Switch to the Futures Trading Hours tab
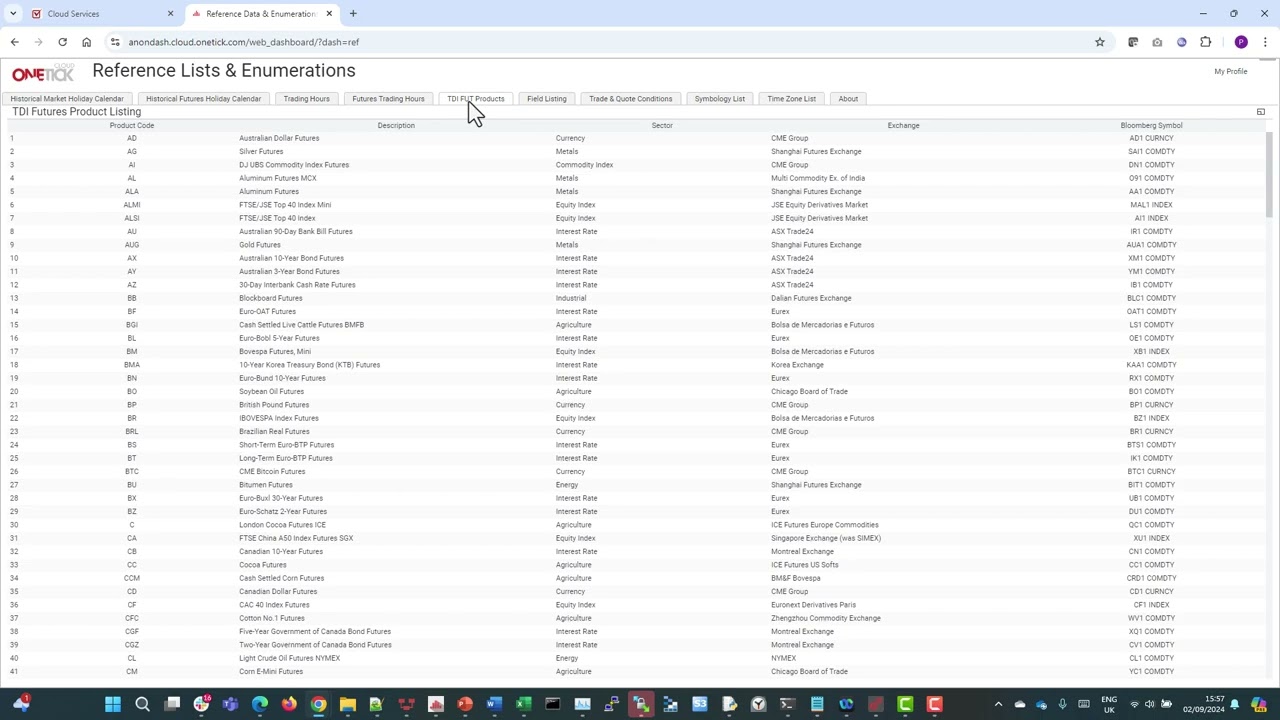The width and height of the screenshot is (1280, 720). click(388, 99)
